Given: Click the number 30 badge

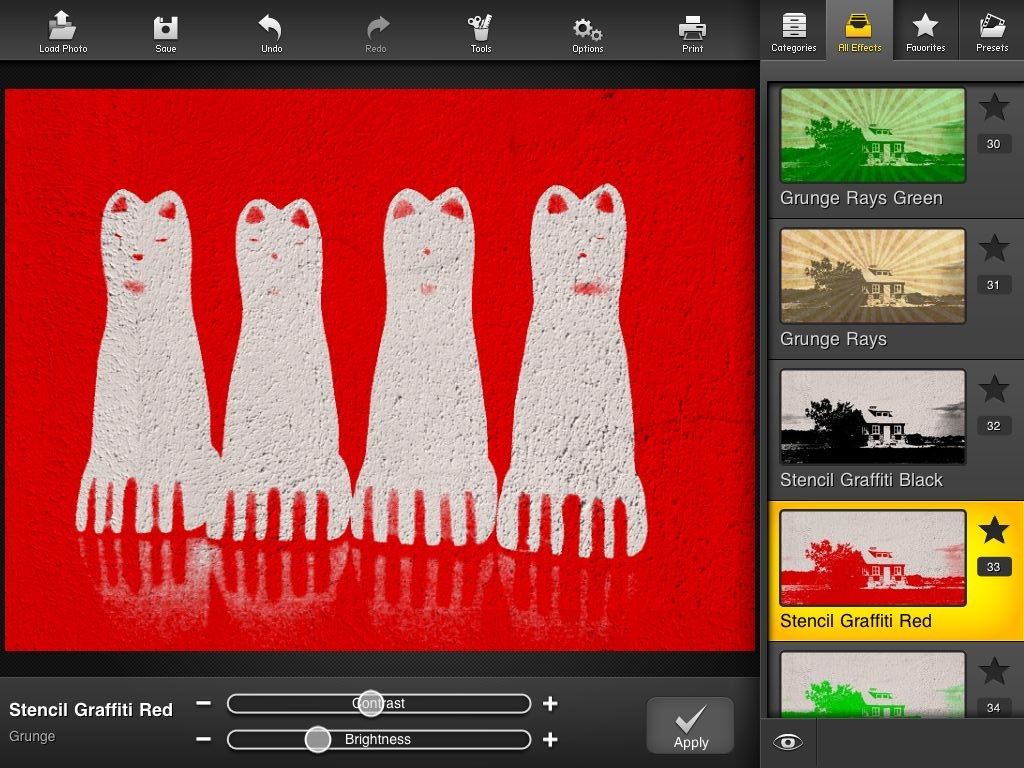Looking at the screenshot, I should pyautogui.click(x=993, y=144).
